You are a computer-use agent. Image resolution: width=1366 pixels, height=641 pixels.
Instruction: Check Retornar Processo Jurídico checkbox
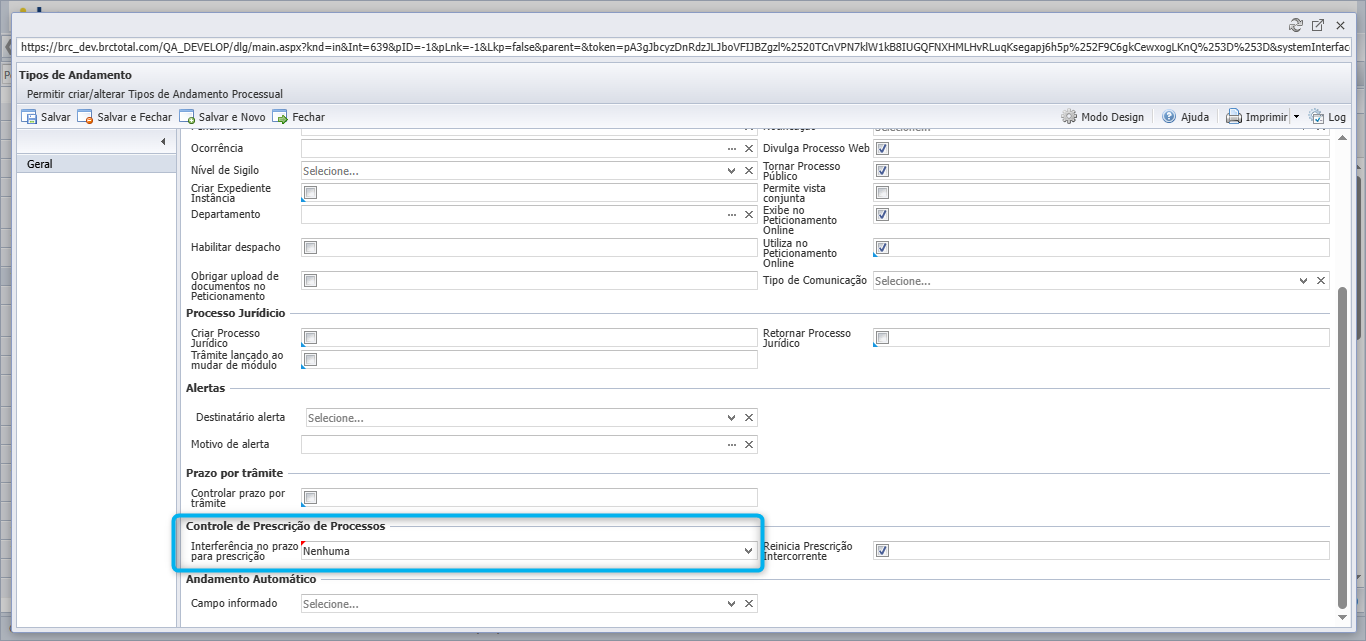coord(882,338)
